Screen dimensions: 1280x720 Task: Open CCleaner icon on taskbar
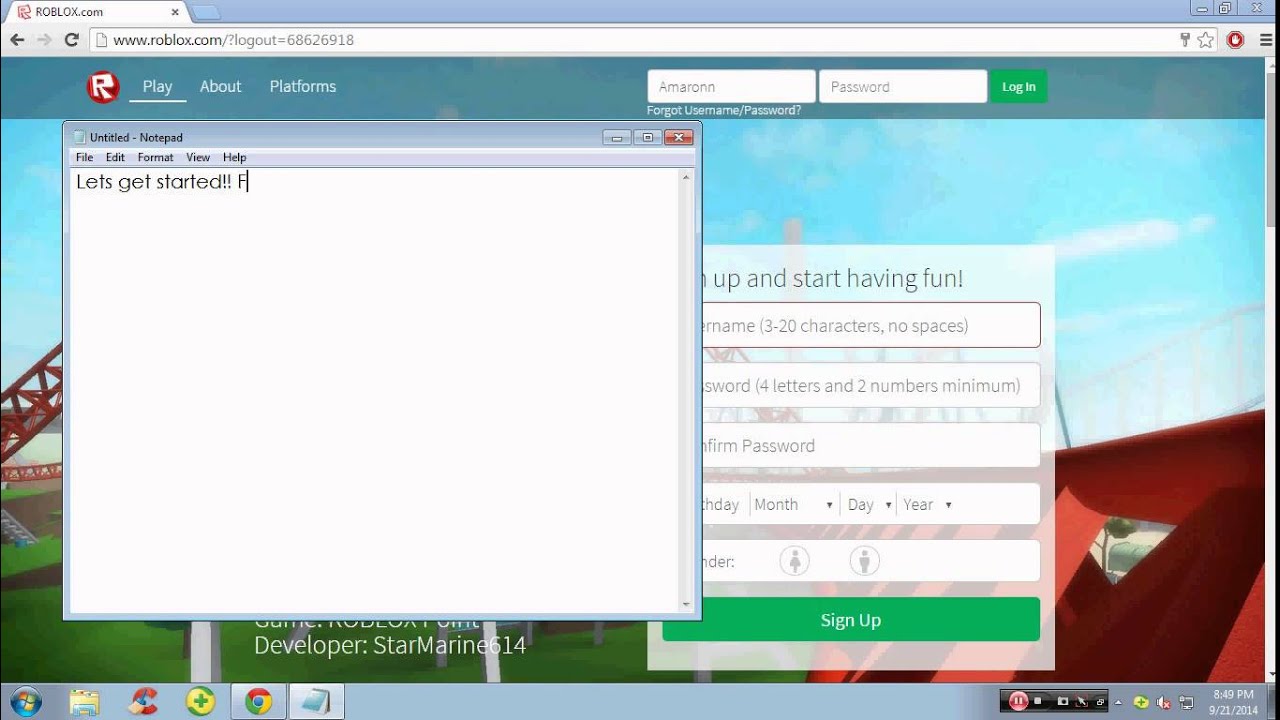143,701
